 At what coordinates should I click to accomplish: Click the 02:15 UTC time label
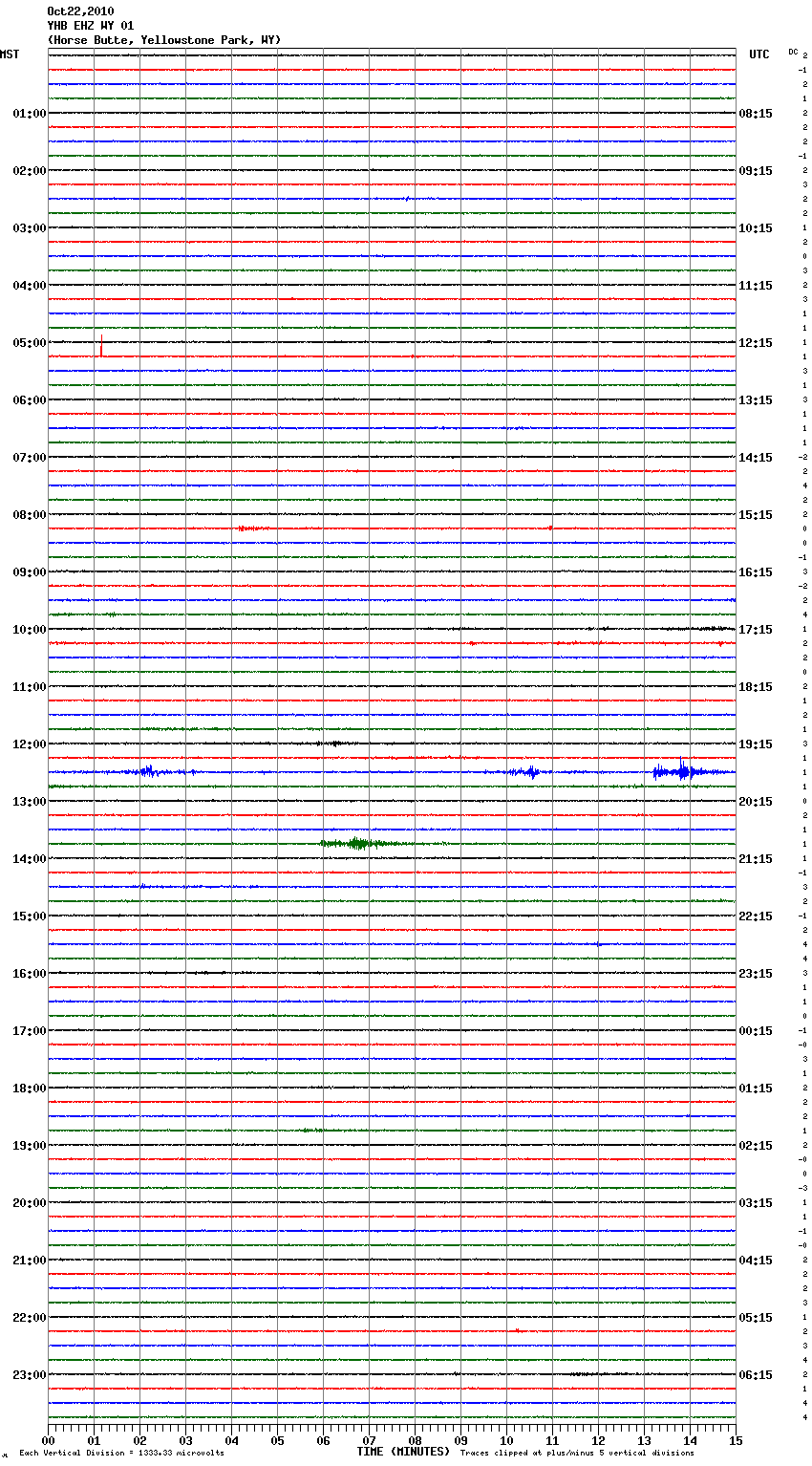click(x=756, y=1146)
